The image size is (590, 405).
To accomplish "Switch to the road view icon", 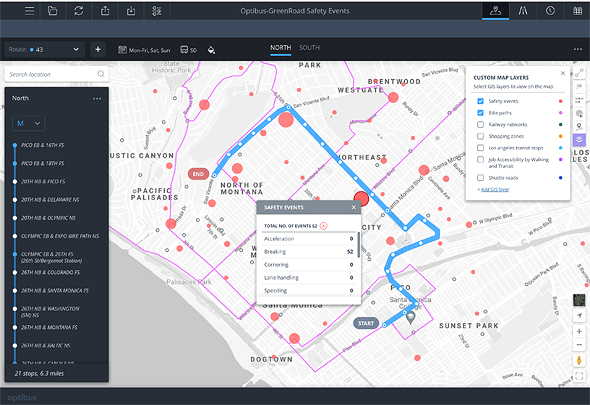I will pos(523,11).
